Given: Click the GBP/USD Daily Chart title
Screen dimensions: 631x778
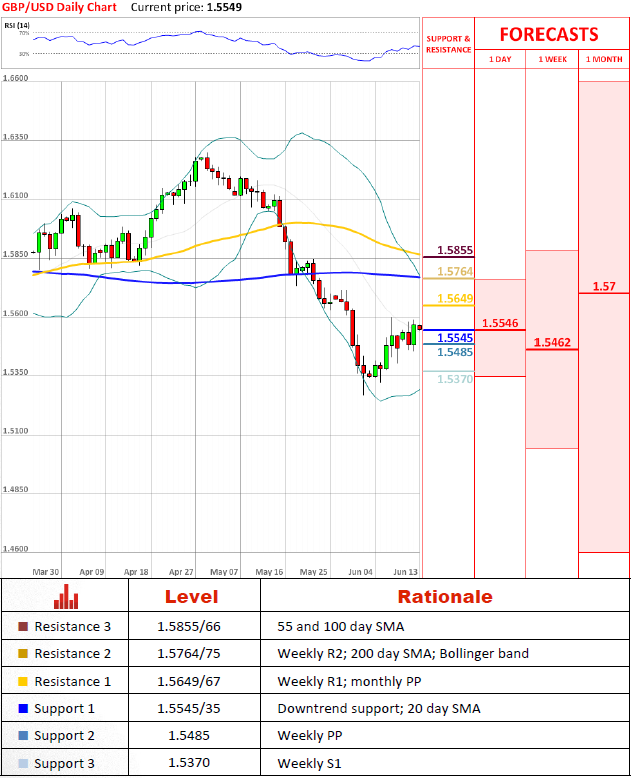Looking at the screenshot, I should pyautogui.click(x=60, y=7).
